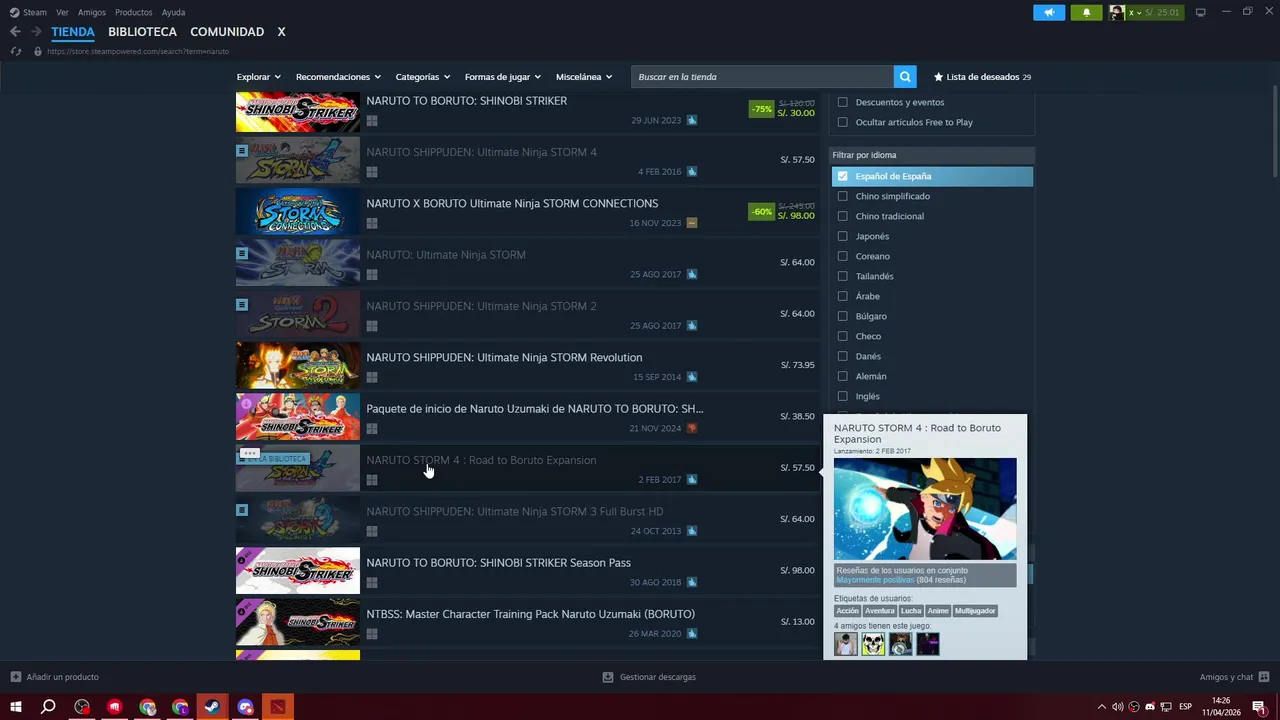Open Ultimate Ninja STORM Revolution result
This screenshot has height=720, width=1280.
coord(528,366)
